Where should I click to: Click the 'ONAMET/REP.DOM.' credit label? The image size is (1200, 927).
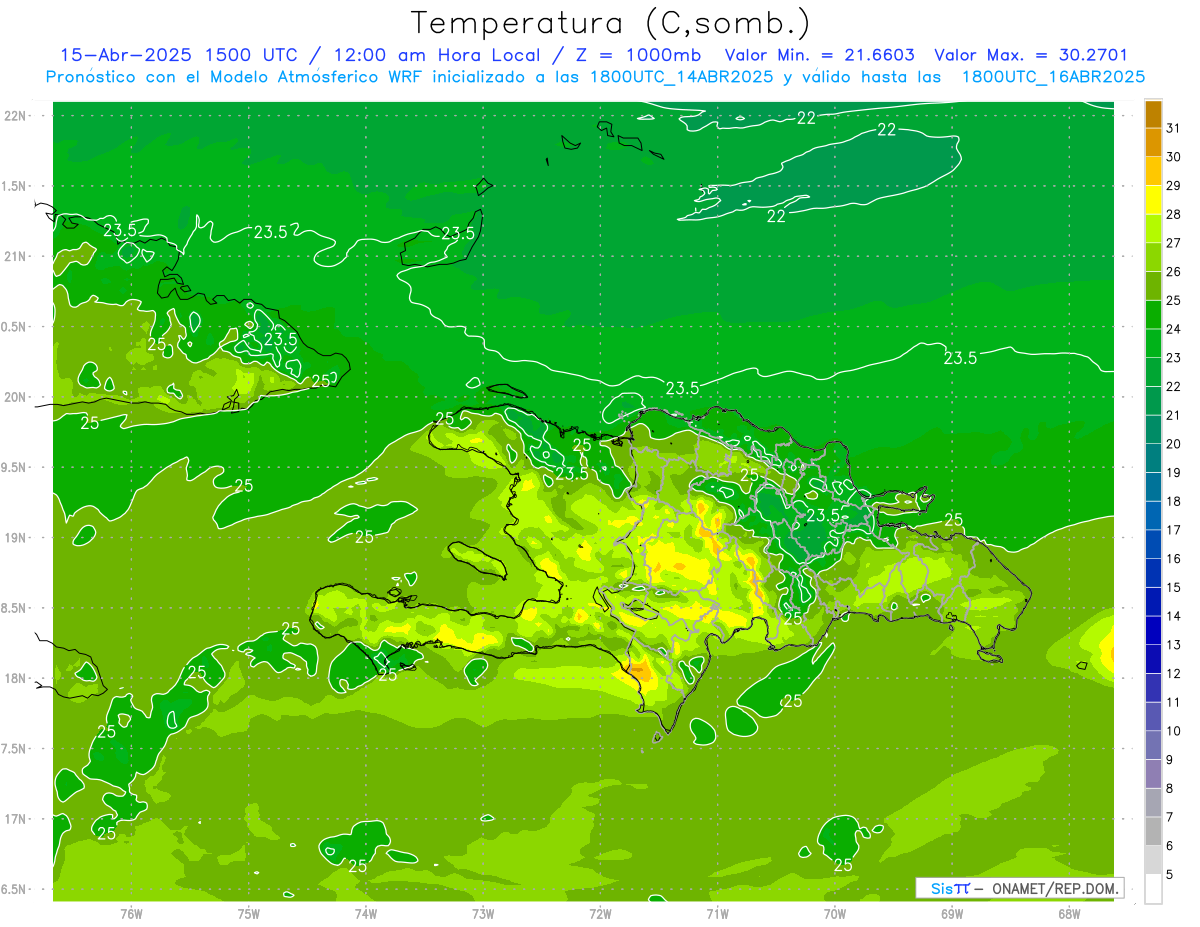coord(1056,888)
